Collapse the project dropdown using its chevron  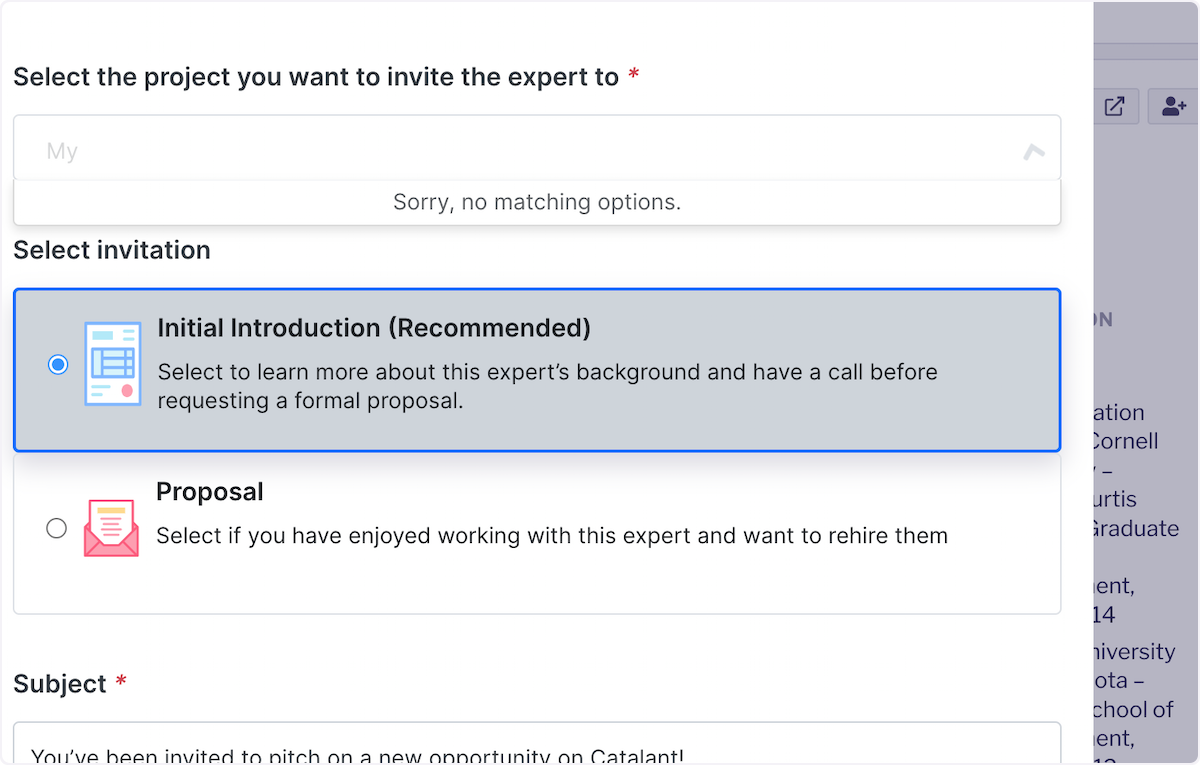(1033, 152)
